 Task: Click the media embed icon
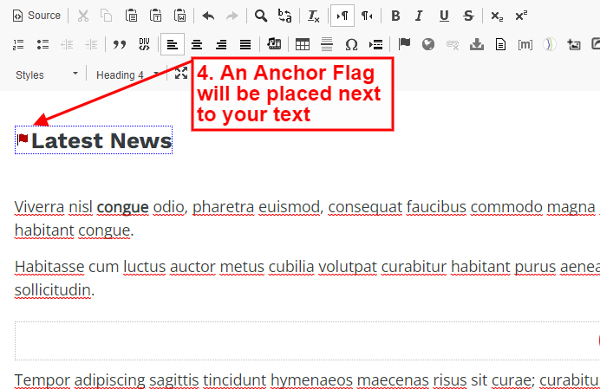[274, 44]
